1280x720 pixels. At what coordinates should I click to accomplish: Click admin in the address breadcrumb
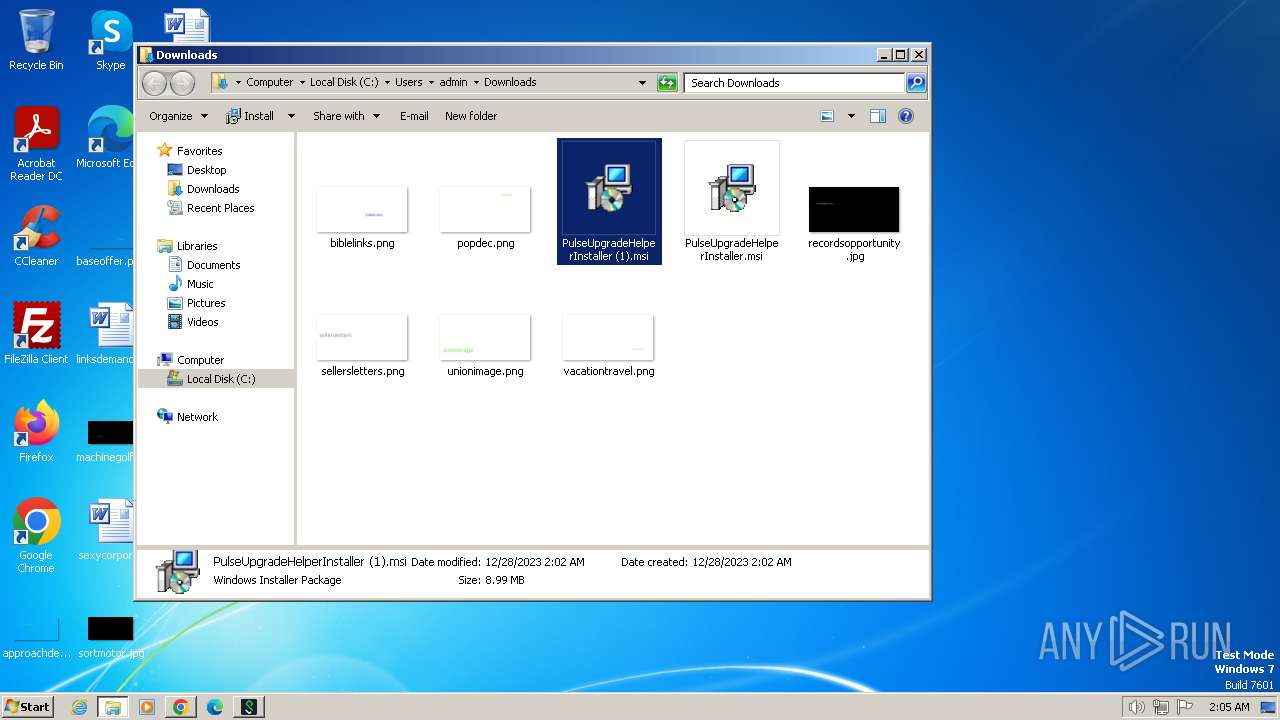(453, 83)
